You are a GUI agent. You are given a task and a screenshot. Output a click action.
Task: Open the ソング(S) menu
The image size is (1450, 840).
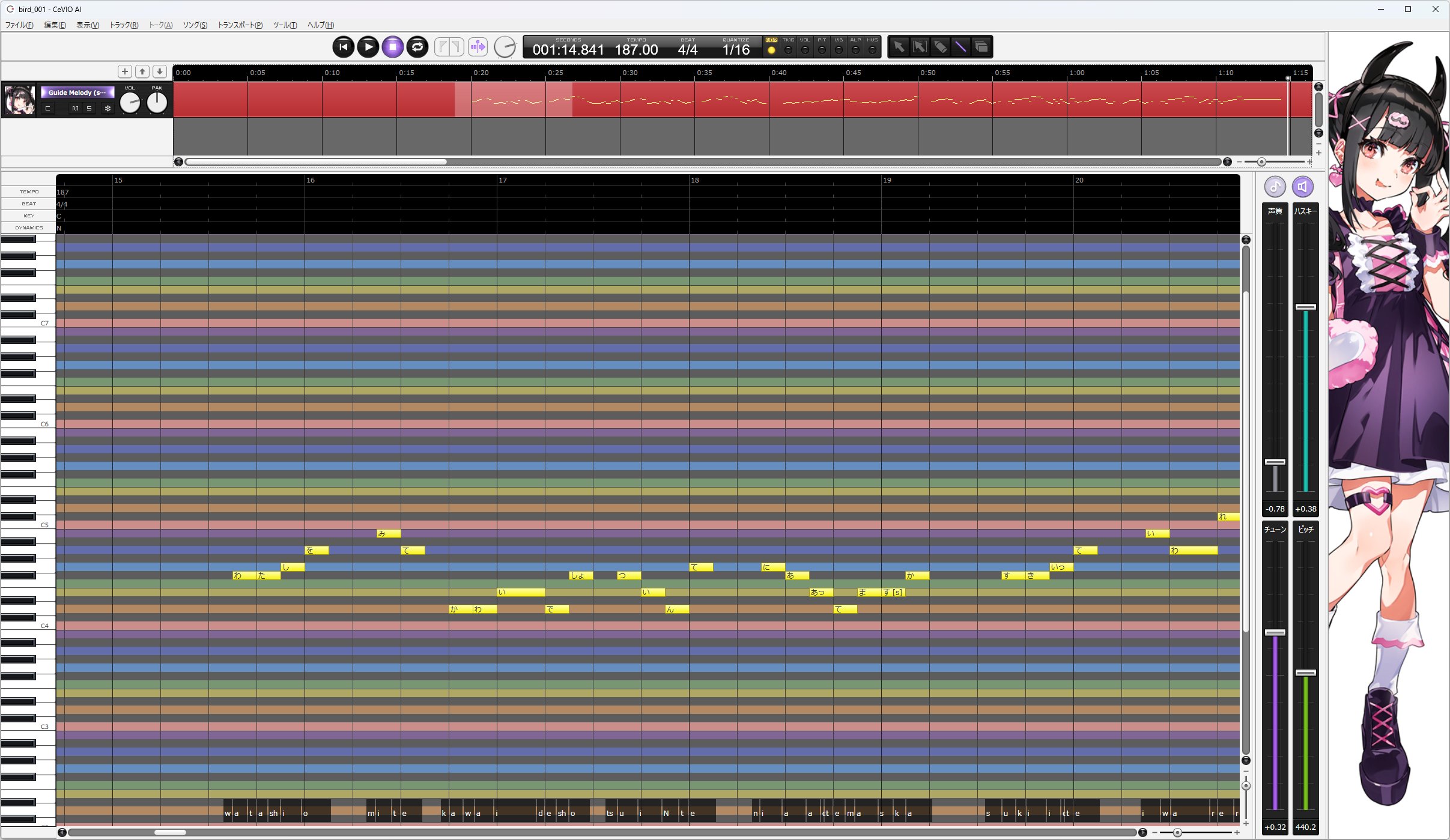click(x=195, y=25)
